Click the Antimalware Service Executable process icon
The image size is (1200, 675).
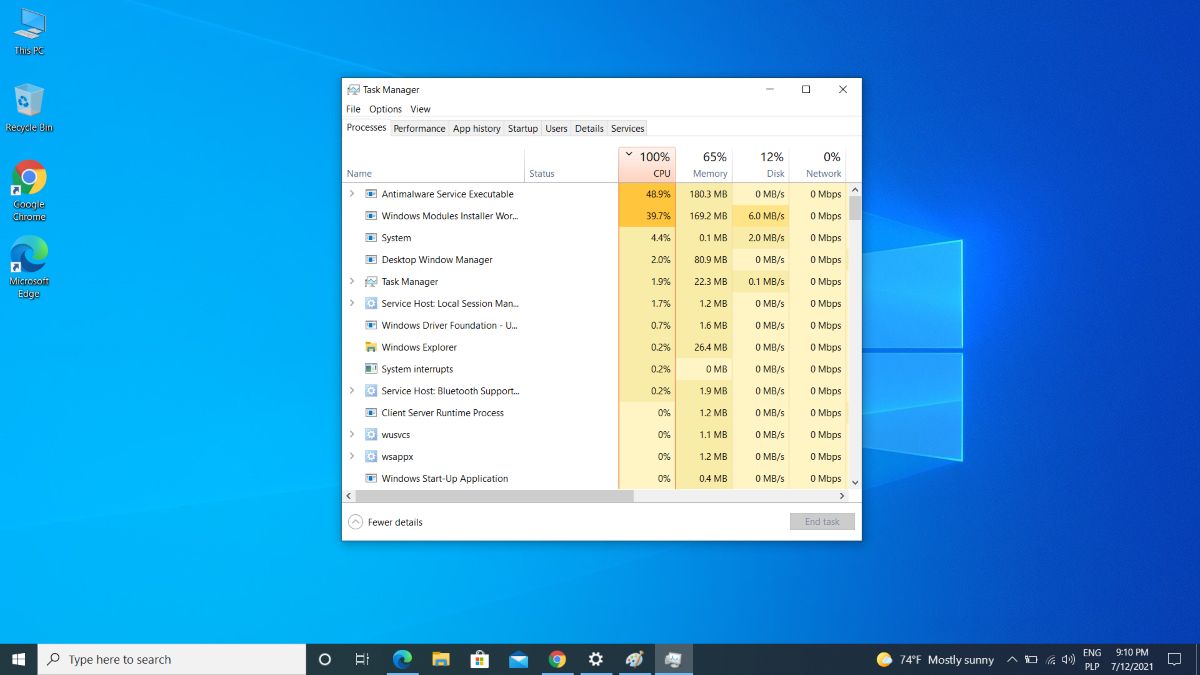371,194
